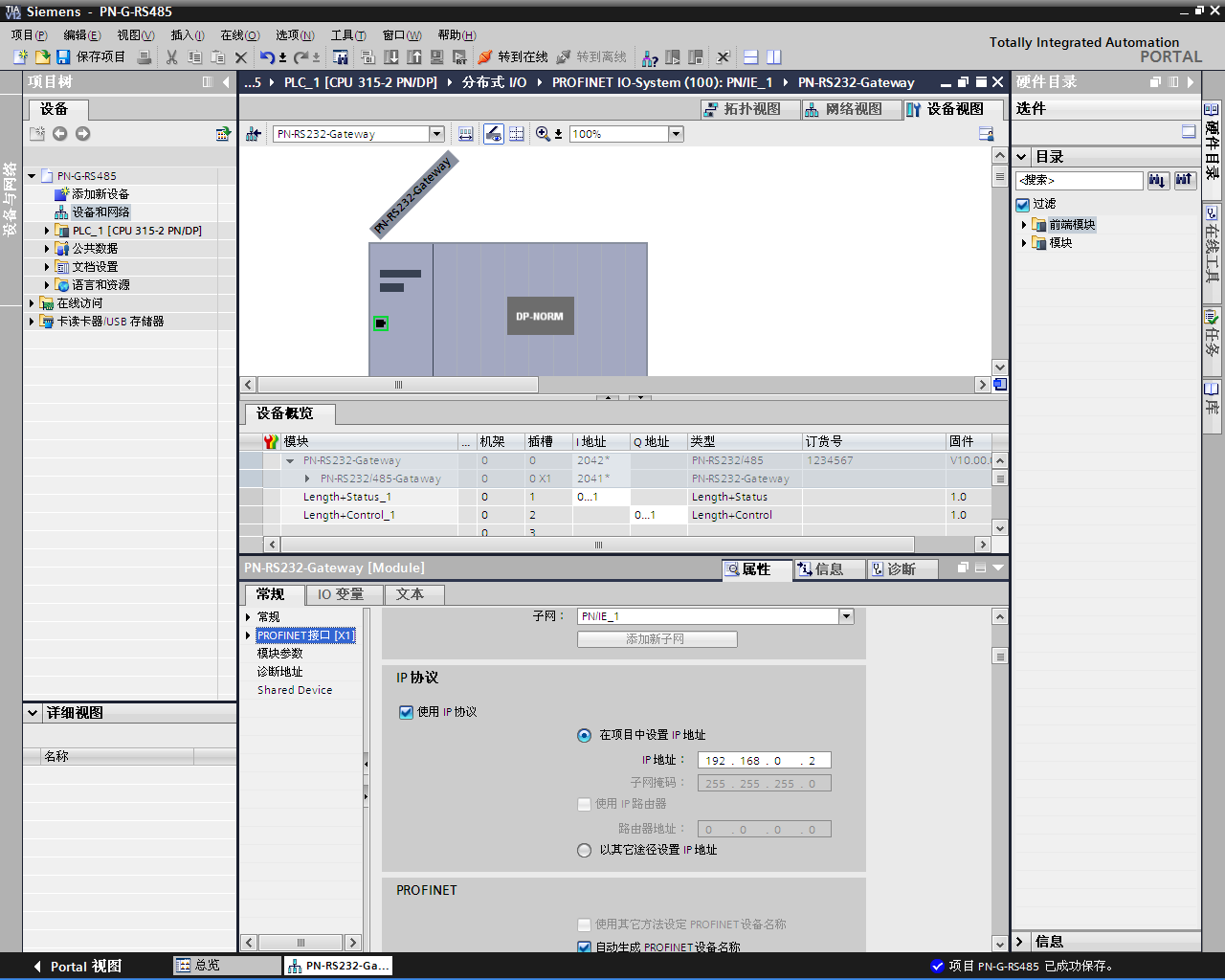Click the forward arrow in project tree
Viewport: 1225px width, 980px height.
82,134
